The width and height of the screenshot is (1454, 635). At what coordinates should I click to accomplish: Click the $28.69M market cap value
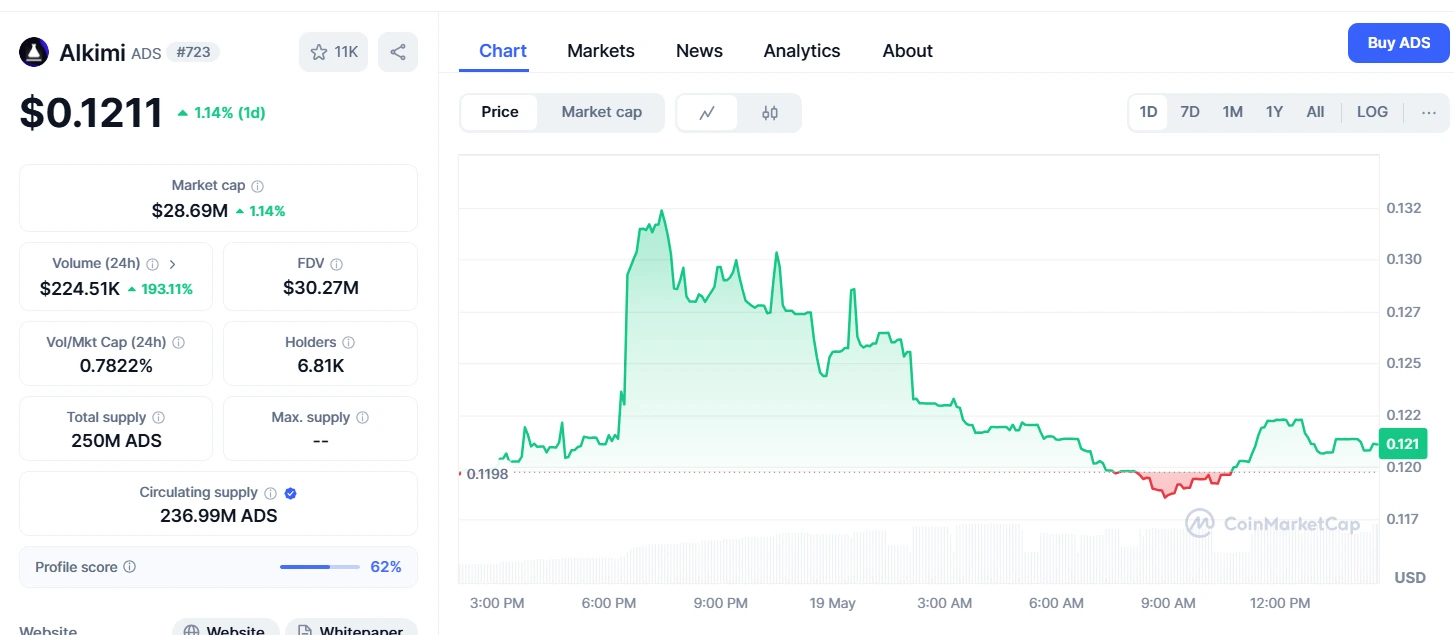(190, 211)
